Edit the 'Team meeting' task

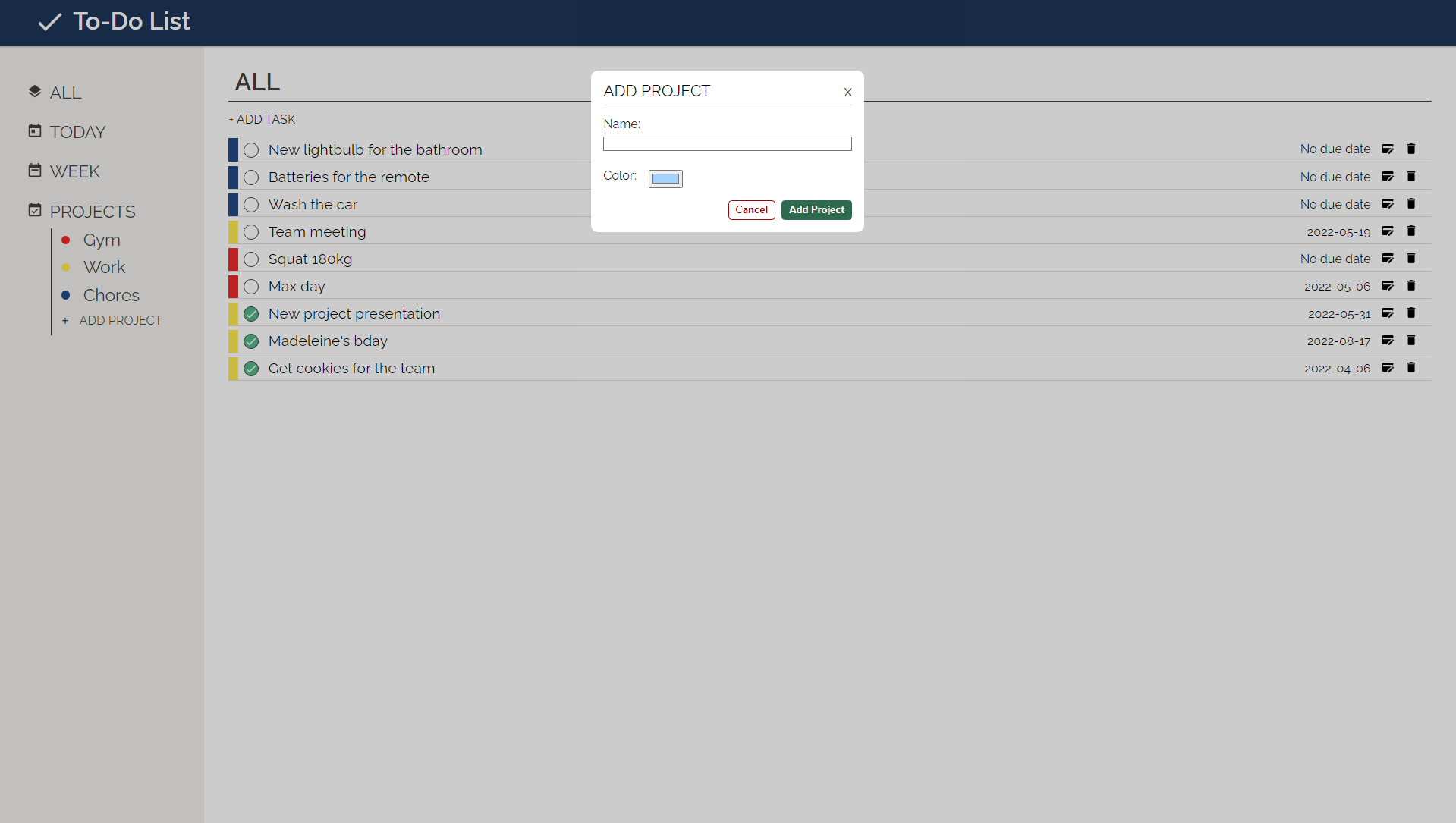click(1388, 231)
